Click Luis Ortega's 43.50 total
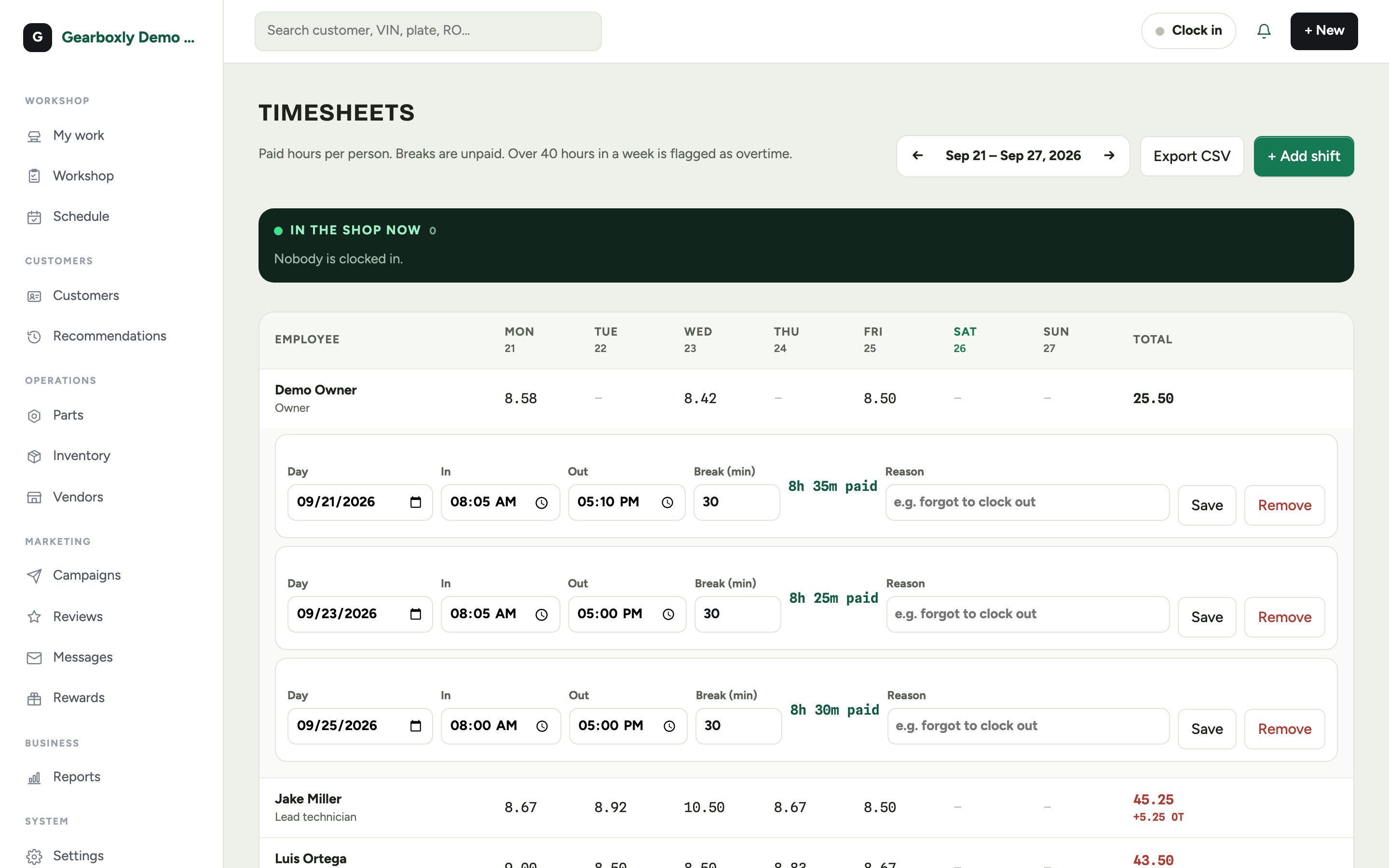This screenshot has width=1389, height=868. coord(1153,860)
